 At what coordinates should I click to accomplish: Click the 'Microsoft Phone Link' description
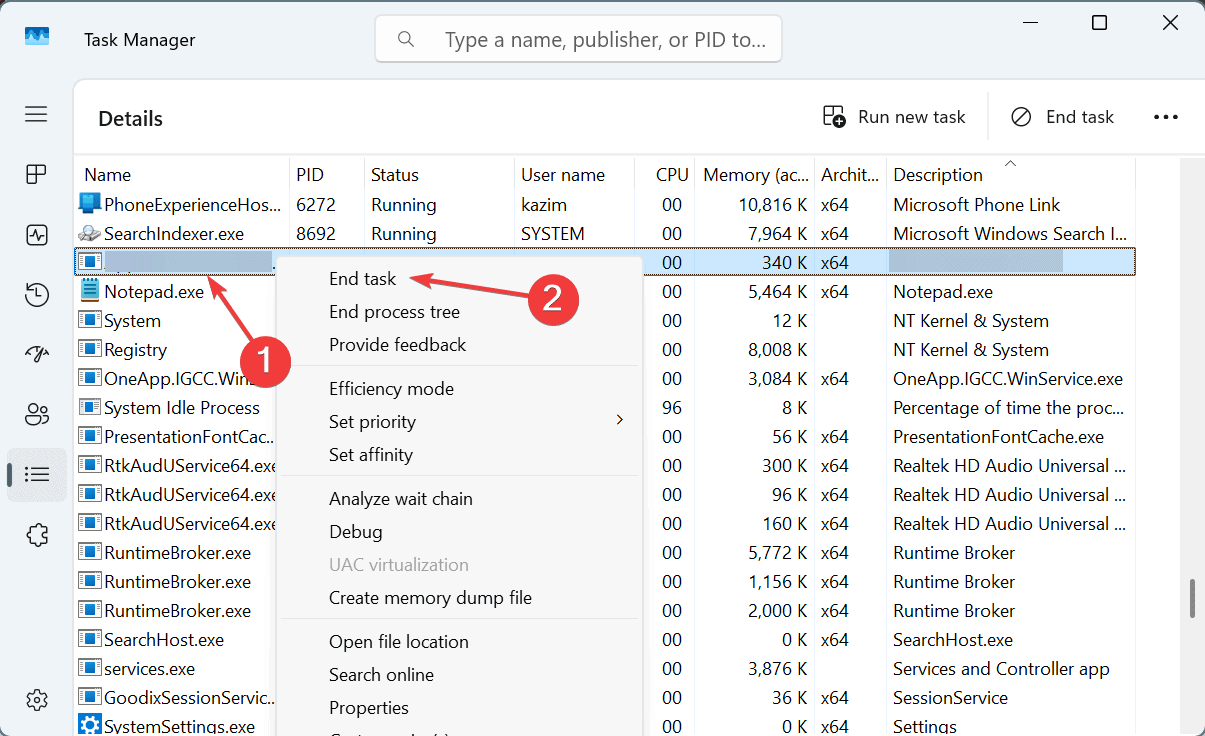[x=976, y=205]
